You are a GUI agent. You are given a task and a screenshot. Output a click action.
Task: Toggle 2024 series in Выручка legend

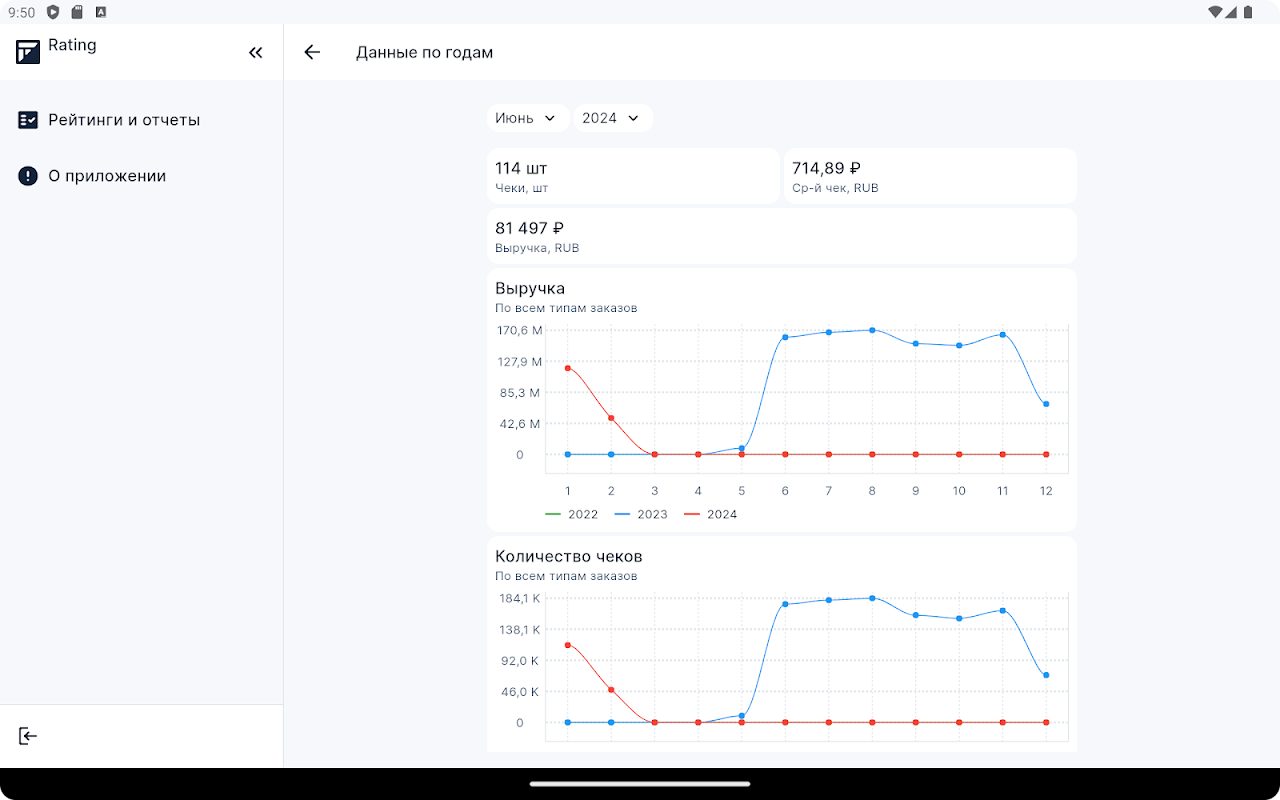(710, 514)
